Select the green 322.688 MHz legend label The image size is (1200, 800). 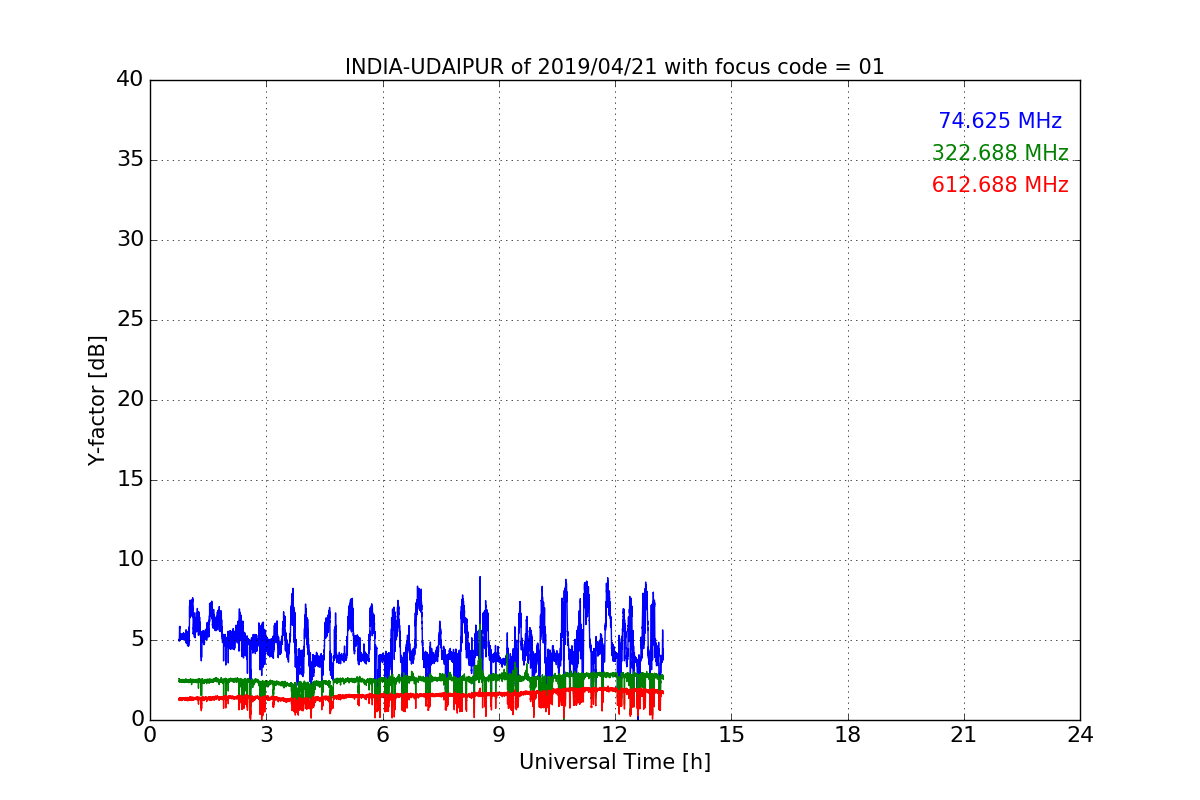click(x=1000, y=153)
